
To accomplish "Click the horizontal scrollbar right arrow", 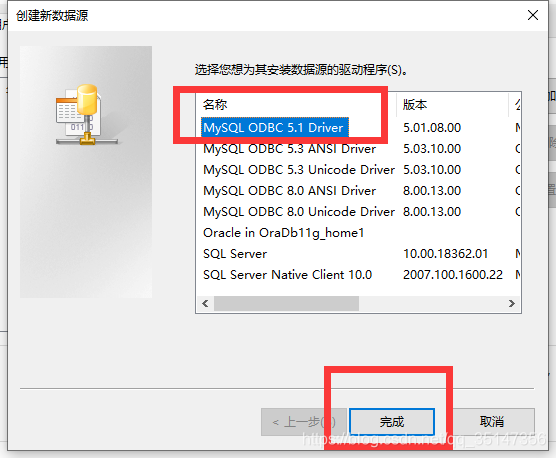I will (512, 303).
